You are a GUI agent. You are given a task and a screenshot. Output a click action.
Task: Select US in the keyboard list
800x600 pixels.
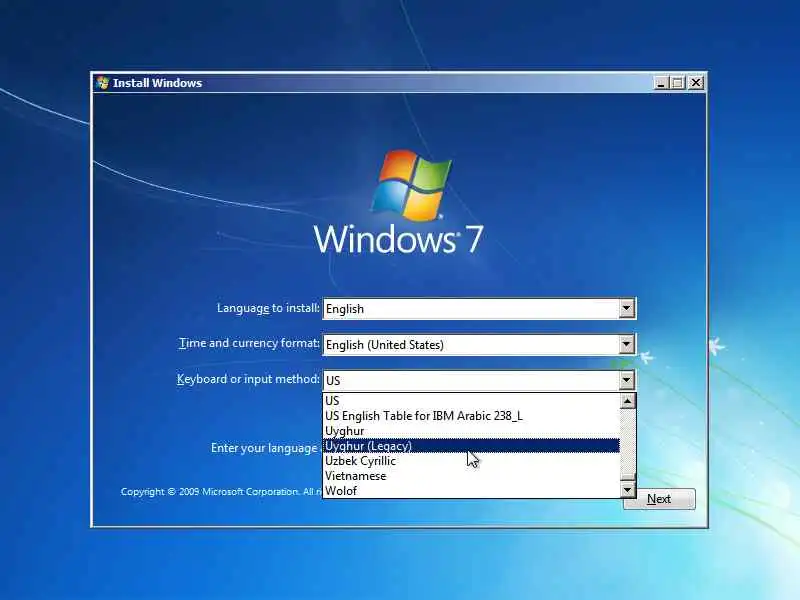point(471,401)
